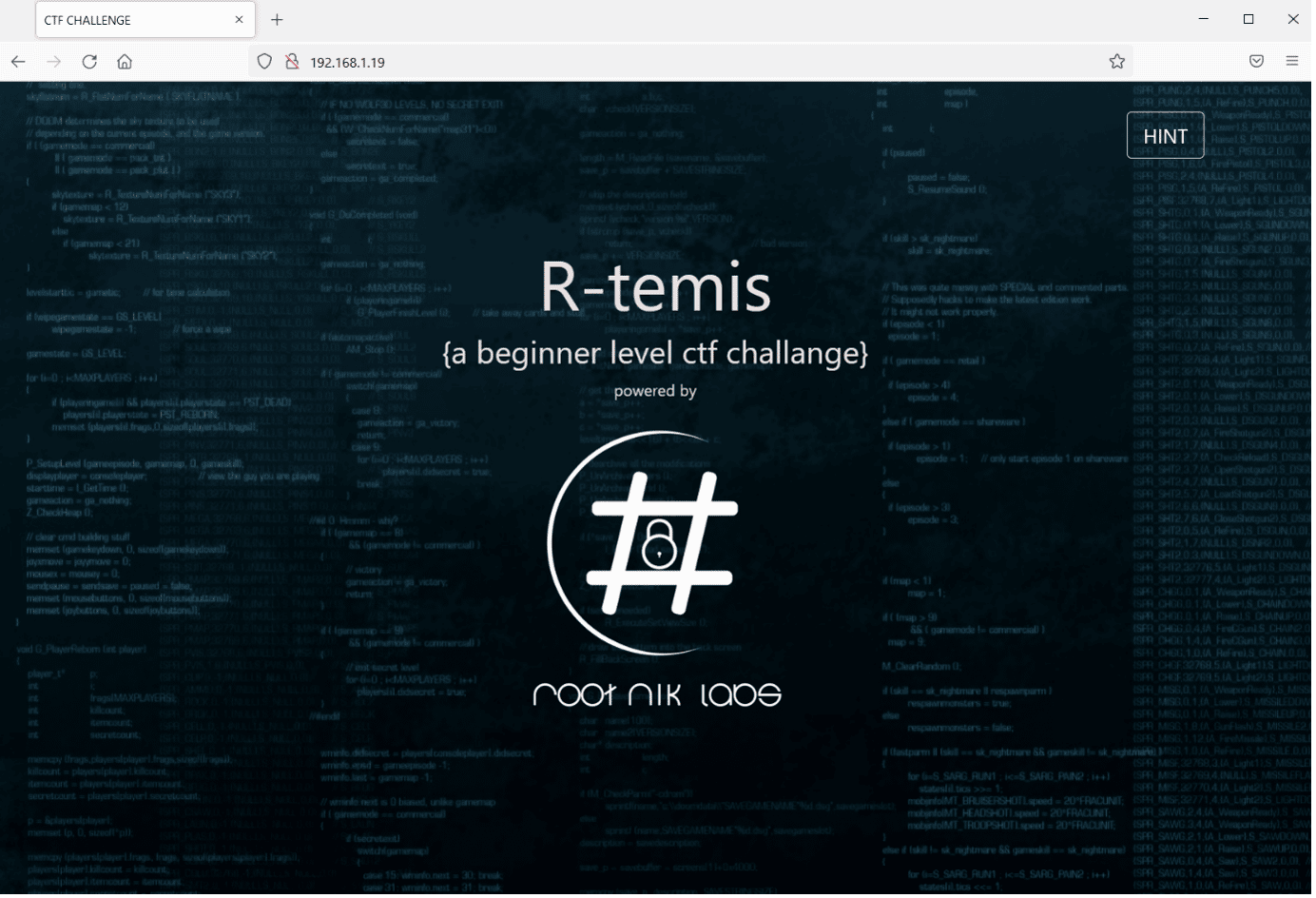Maximize the browser window
The image size is (1316, 898).
(x=1248, y=19)
